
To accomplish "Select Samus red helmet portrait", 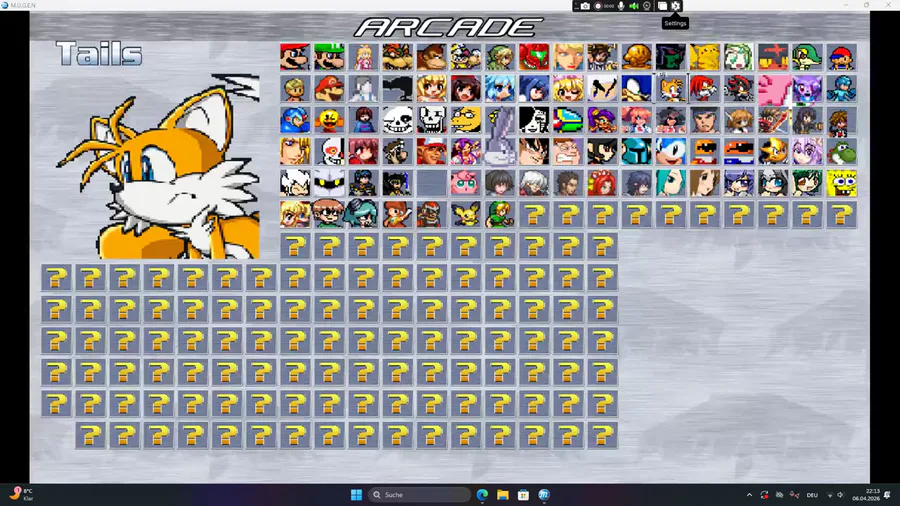I will (534, 57).
